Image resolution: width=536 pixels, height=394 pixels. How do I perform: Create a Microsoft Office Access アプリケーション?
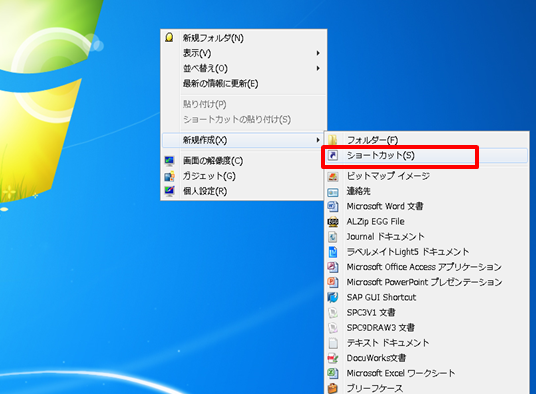click(426, 267)
